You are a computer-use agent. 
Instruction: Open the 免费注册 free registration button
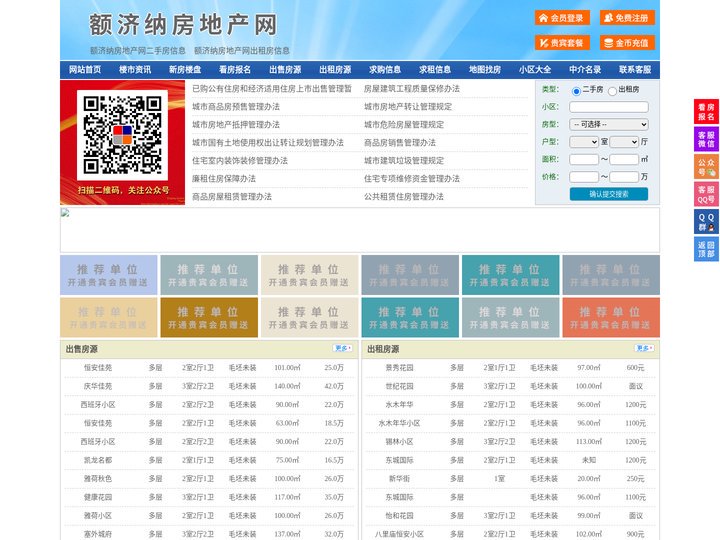627,18
